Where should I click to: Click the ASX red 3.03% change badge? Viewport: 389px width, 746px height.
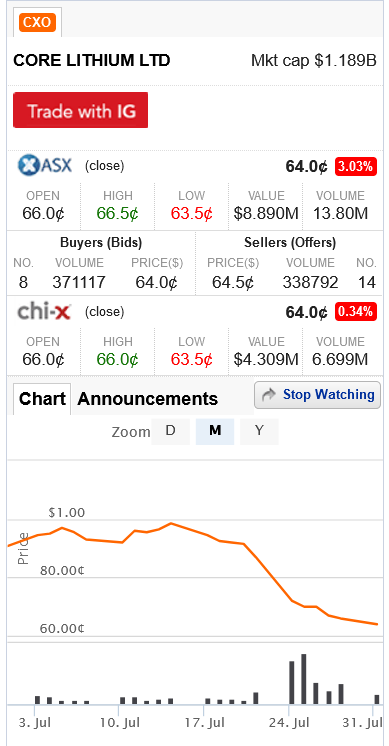tap(356, 167)
